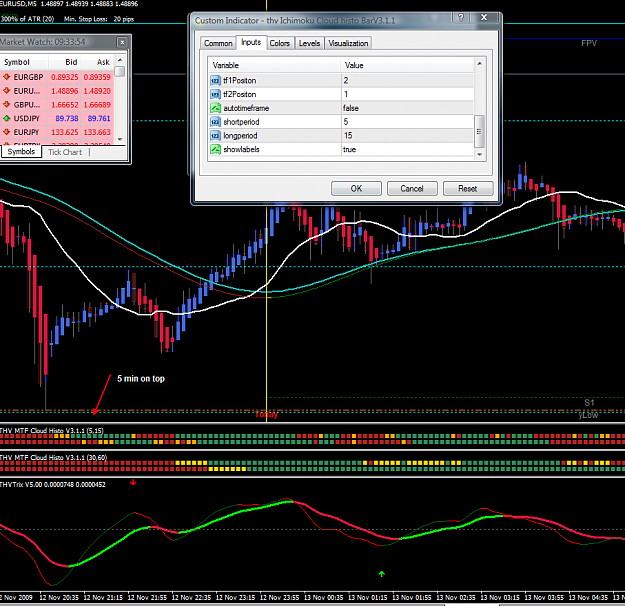Select the Inputs tab
This screenshot has width=625, height=606.
pyautogui.click(x=251, y=42)
